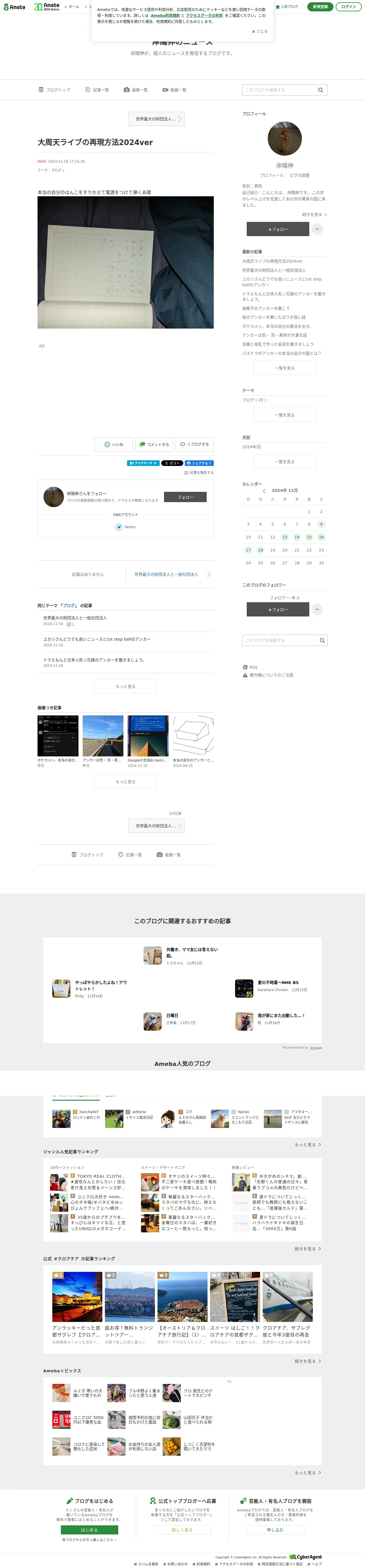
Task: Open the ポケカメン image article thumbnail
Action: (58, 736)
